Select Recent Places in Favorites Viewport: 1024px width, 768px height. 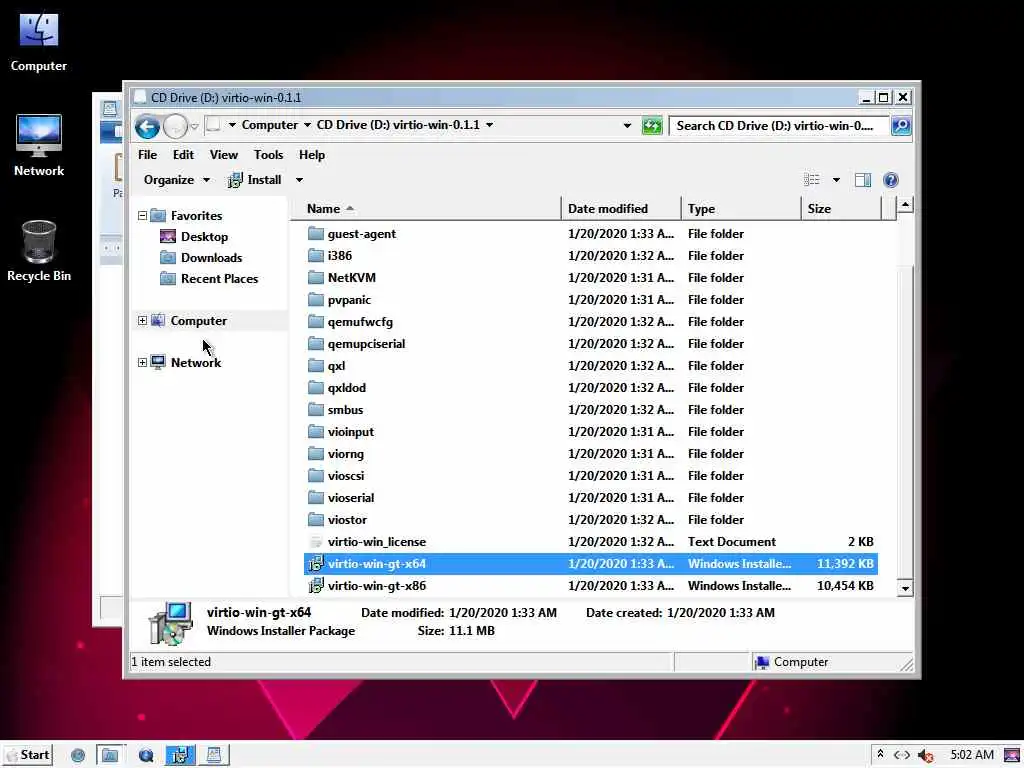click(x=219, y=278)
